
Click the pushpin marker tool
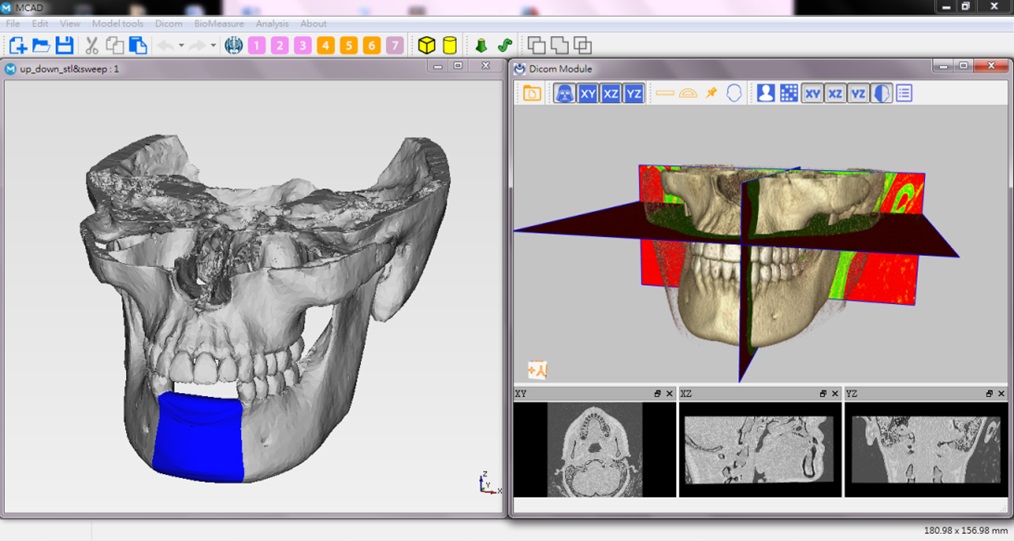point(711,93)
